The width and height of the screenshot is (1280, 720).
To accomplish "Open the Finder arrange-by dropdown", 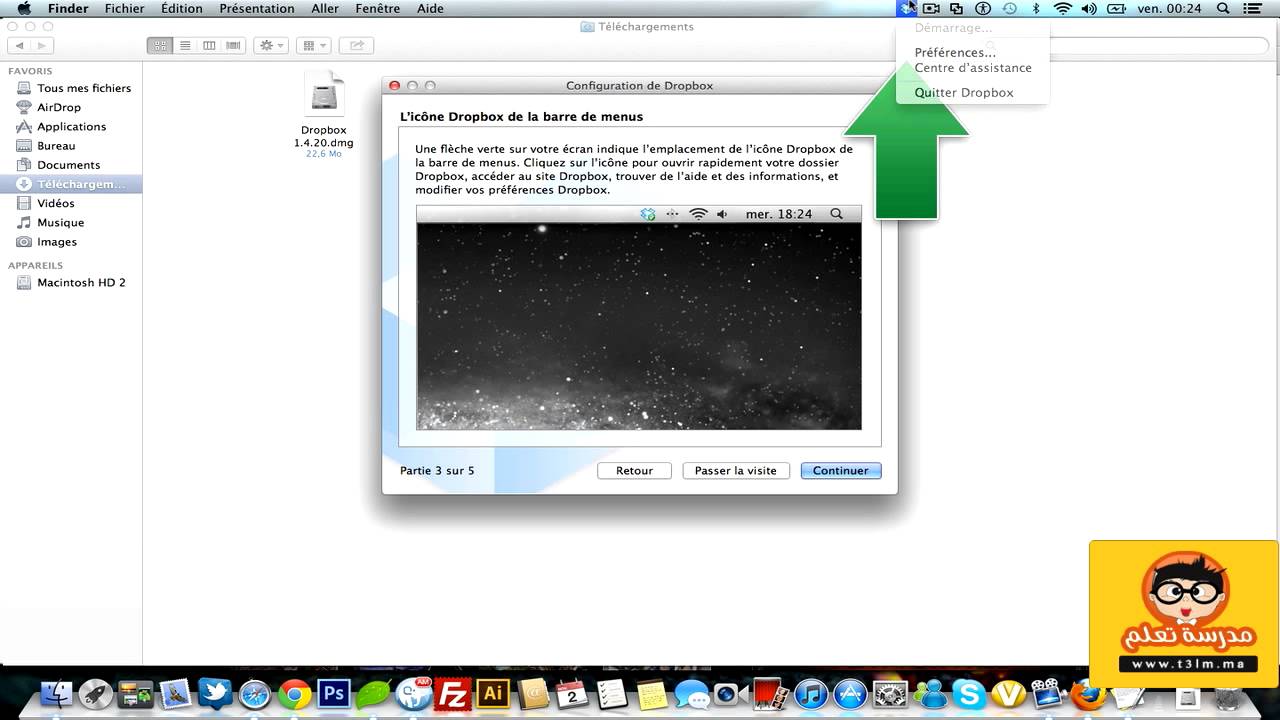I will point(314,45).
